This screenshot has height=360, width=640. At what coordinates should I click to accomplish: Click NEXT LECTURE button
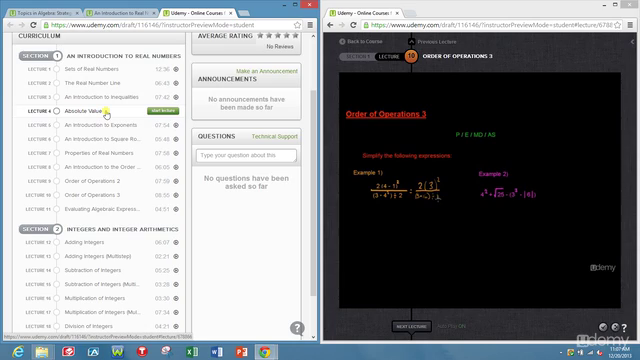[411, 327]
